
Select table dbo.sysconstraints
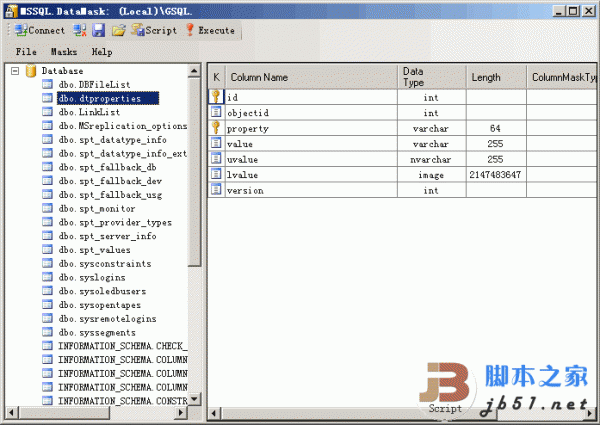pyautogui.click(x=105, y=264)
